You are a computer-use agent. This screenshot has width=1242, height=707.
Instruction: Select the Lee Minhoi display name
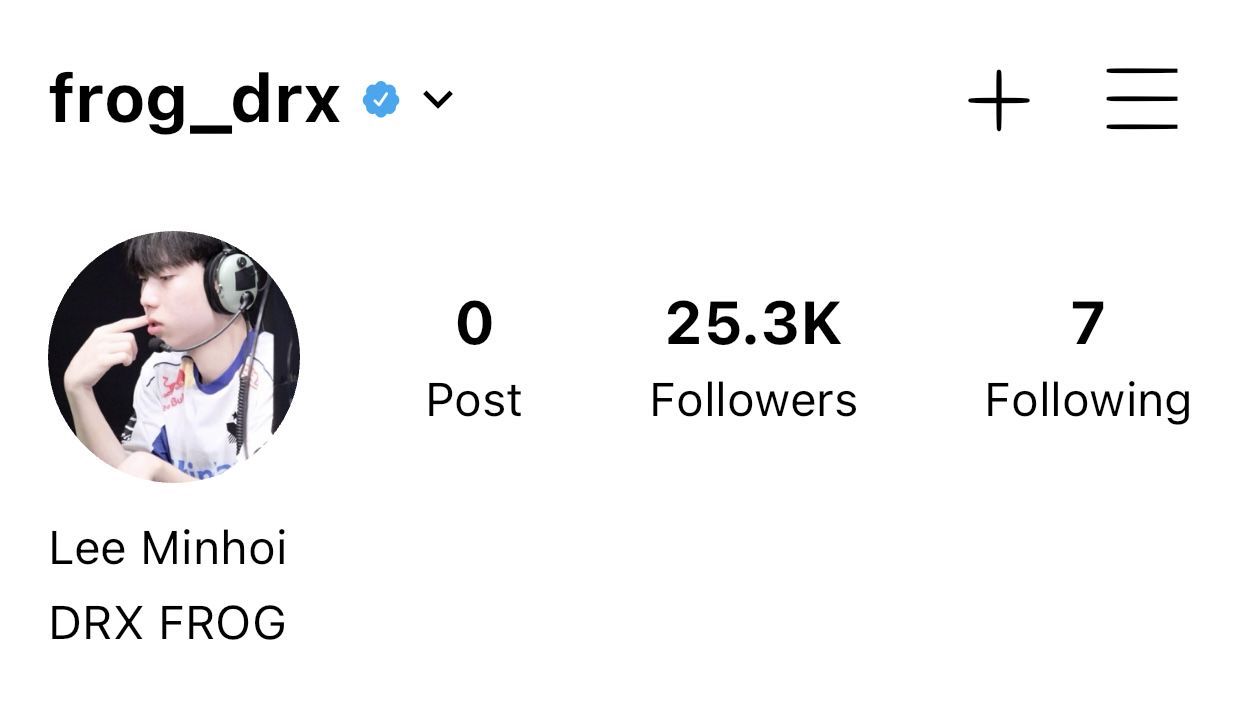pyautogui.click(x=168, y=548)
